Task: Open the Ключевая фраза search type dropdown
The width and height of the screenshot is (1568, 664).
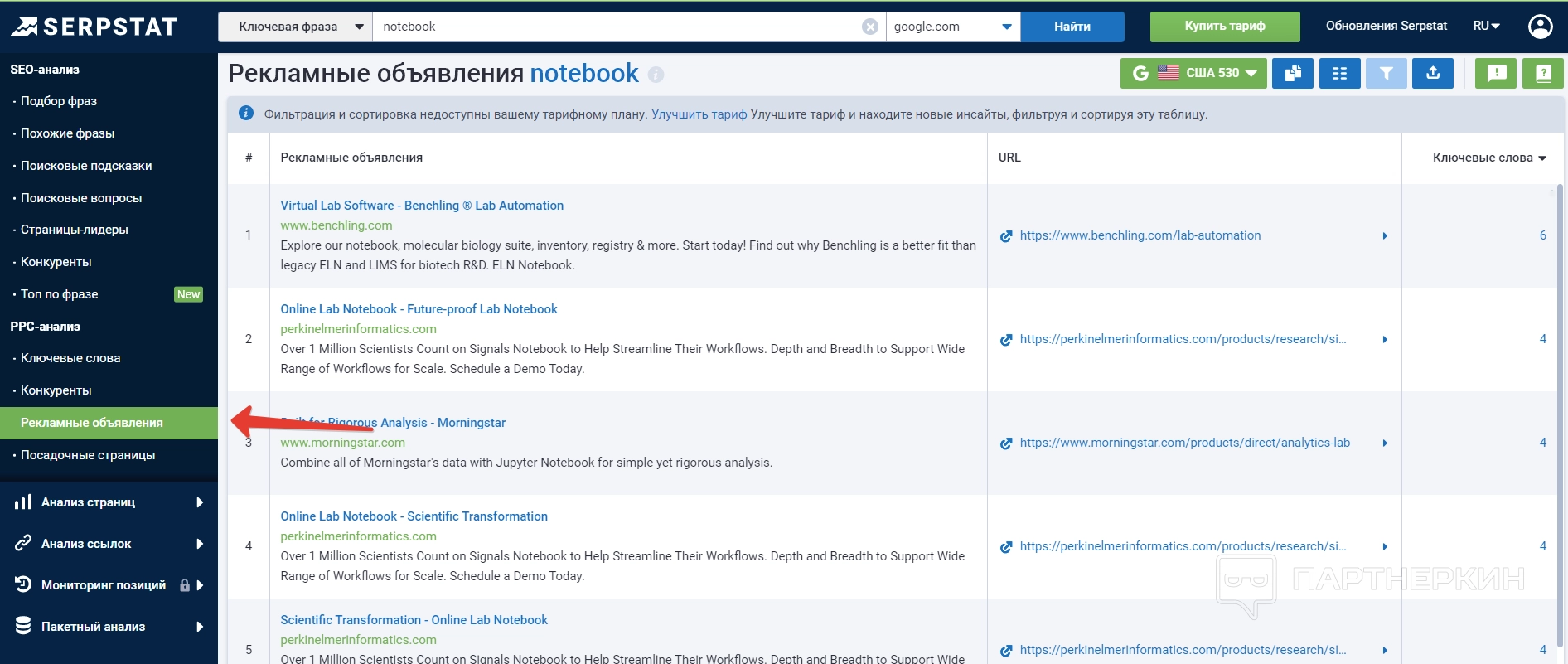Action: point(296,27)
